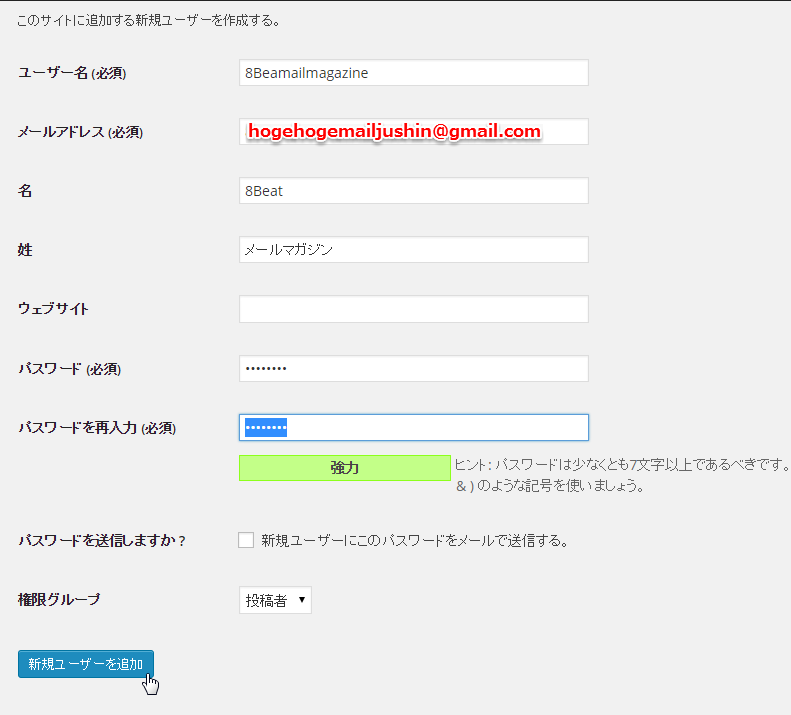Click the password hint text beginning ヒント
791x715 pixels.
click(620, 466)
